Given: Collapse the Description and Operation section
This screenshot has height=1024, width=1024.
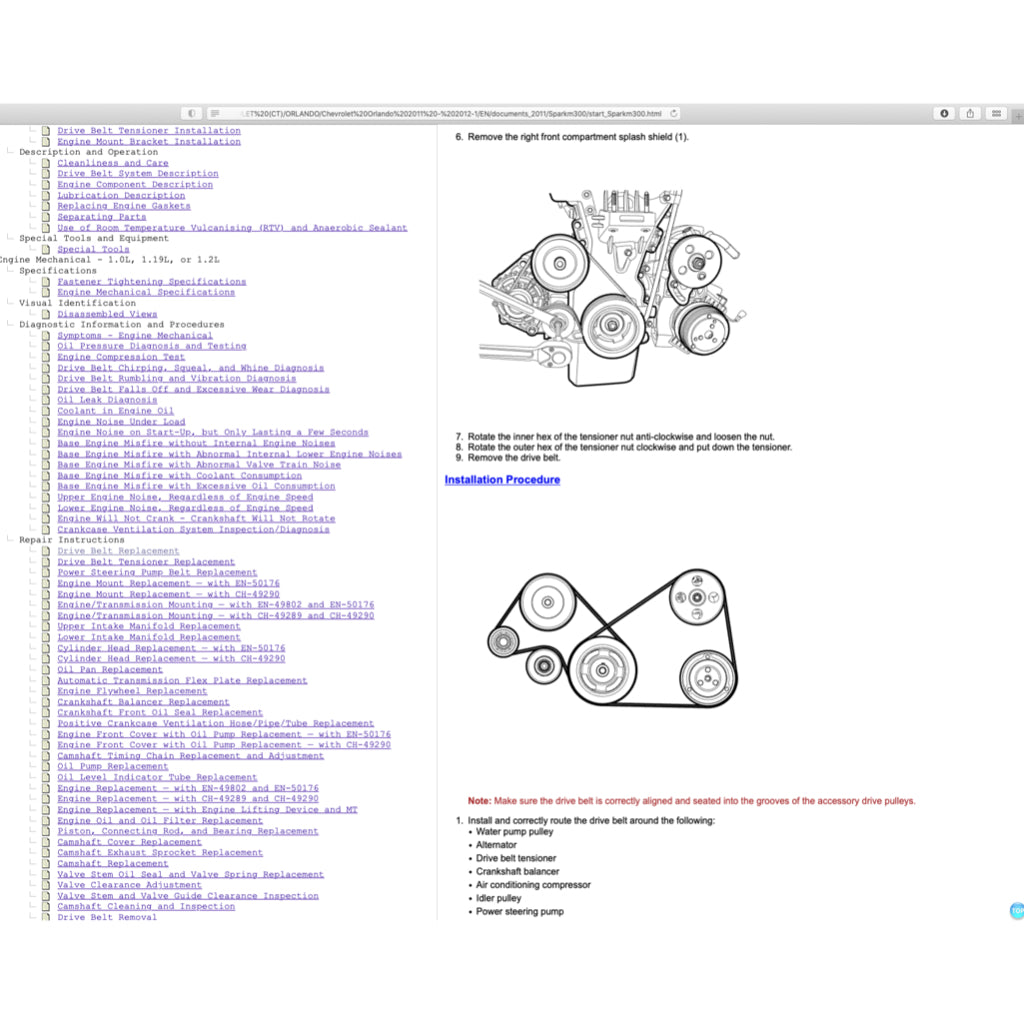Looking at the screenshot, I should [8, 152].
